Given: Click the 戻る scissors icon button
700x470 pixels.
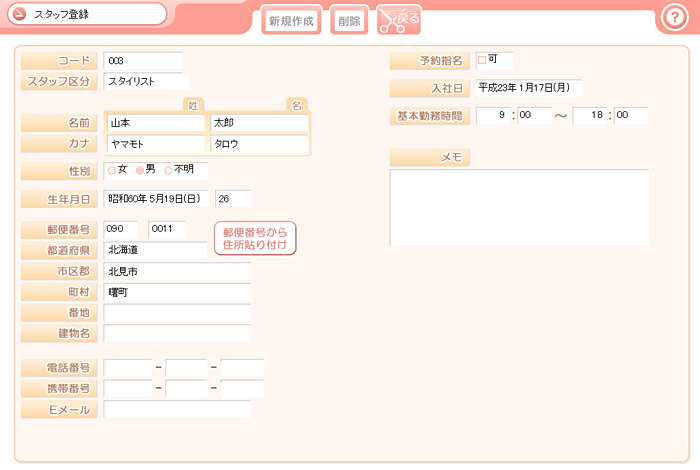Looking at the screenshot, I should [398, 19].
